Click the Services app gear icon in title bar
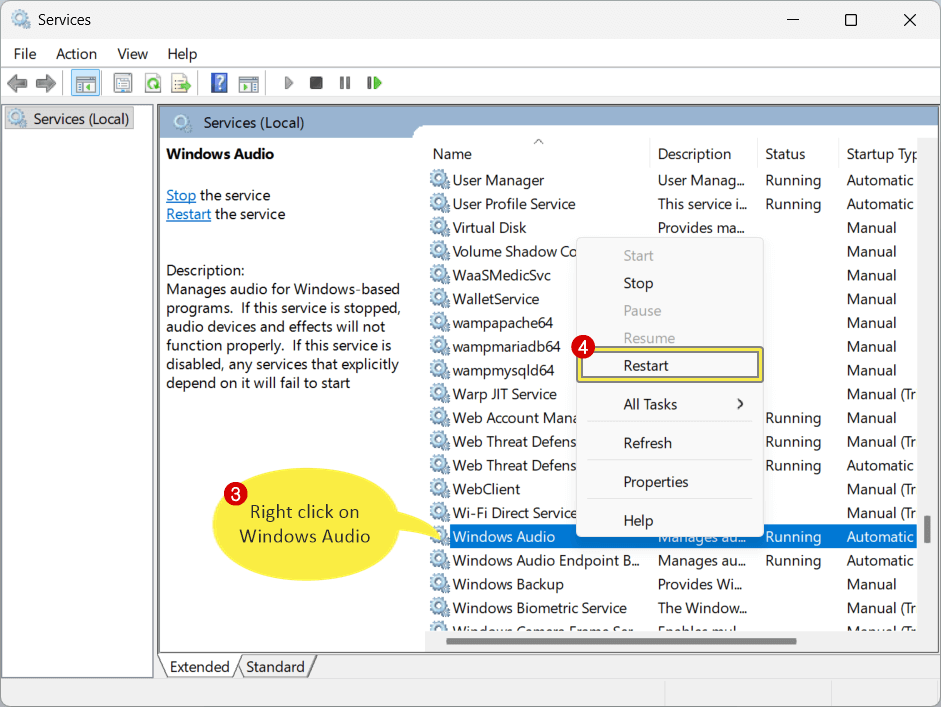 point(20,19)
